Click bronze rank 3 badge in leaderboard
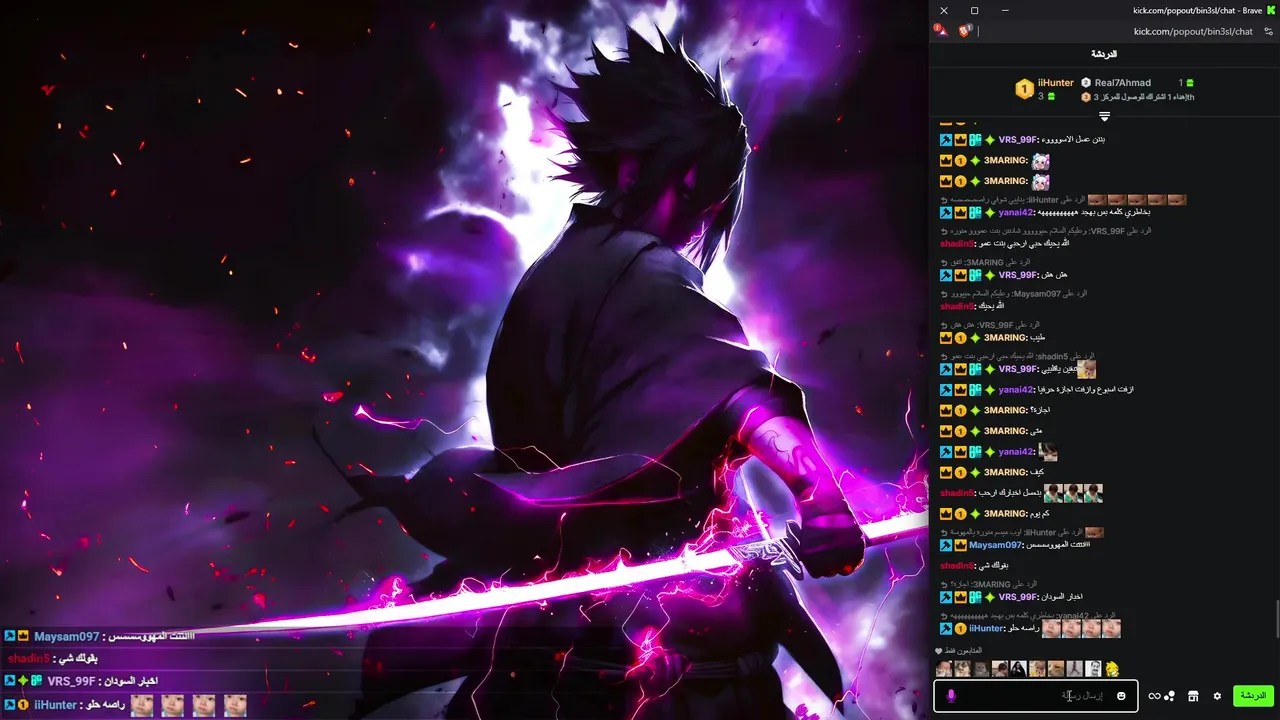This screenshot has height=720, width=1280. coord(1086,97)
